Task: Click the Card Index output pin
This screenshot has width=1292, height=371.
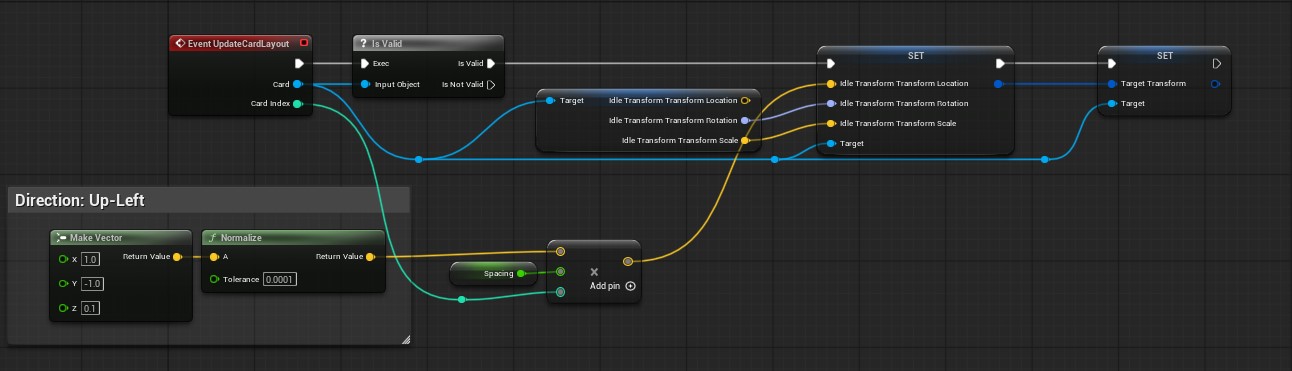Action: click(x=298, y=103)
